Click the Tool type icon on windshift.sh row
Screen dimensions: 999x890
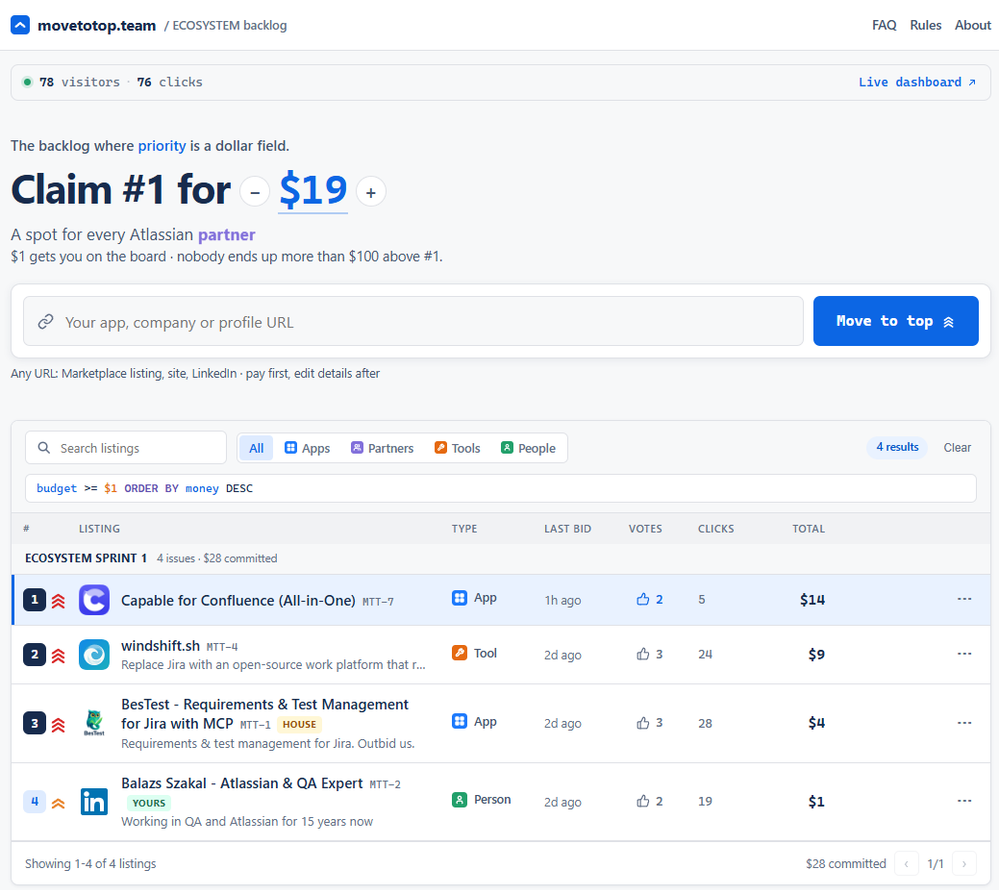(459, 653)
